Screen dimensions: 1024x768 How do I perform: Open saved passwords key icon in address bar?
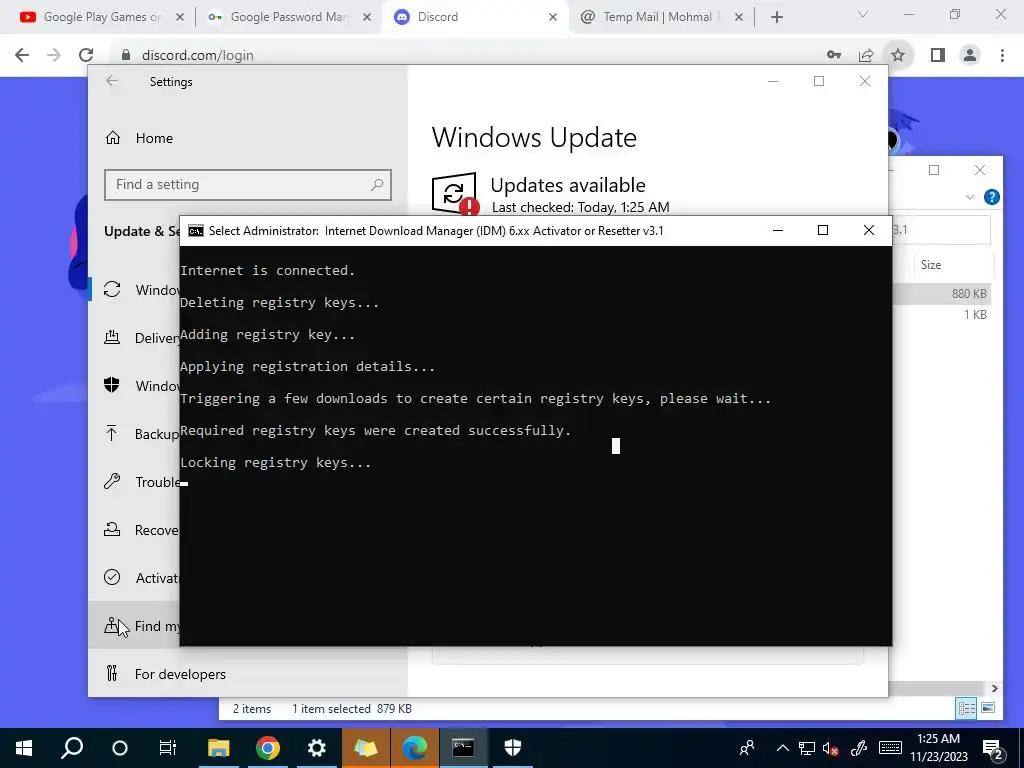point(834,55)
